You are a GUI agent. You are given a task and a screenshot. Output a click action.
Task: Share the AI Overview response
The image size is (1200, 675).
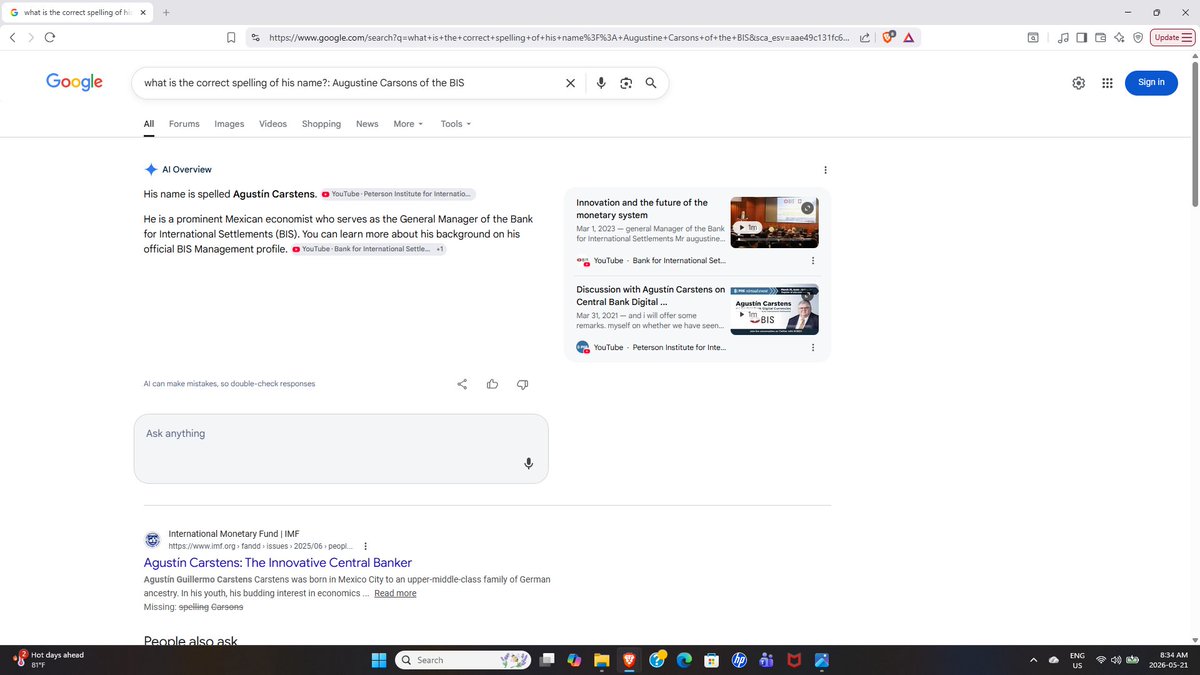(x=462, y=384)
